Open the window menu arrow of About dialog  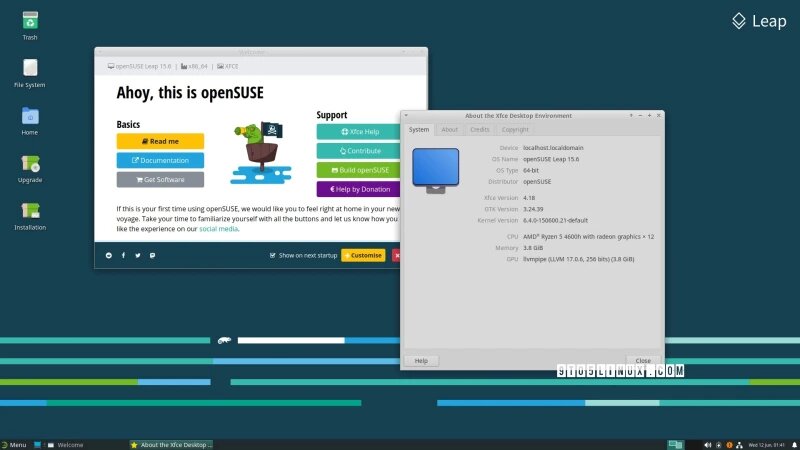pos(407,116)
